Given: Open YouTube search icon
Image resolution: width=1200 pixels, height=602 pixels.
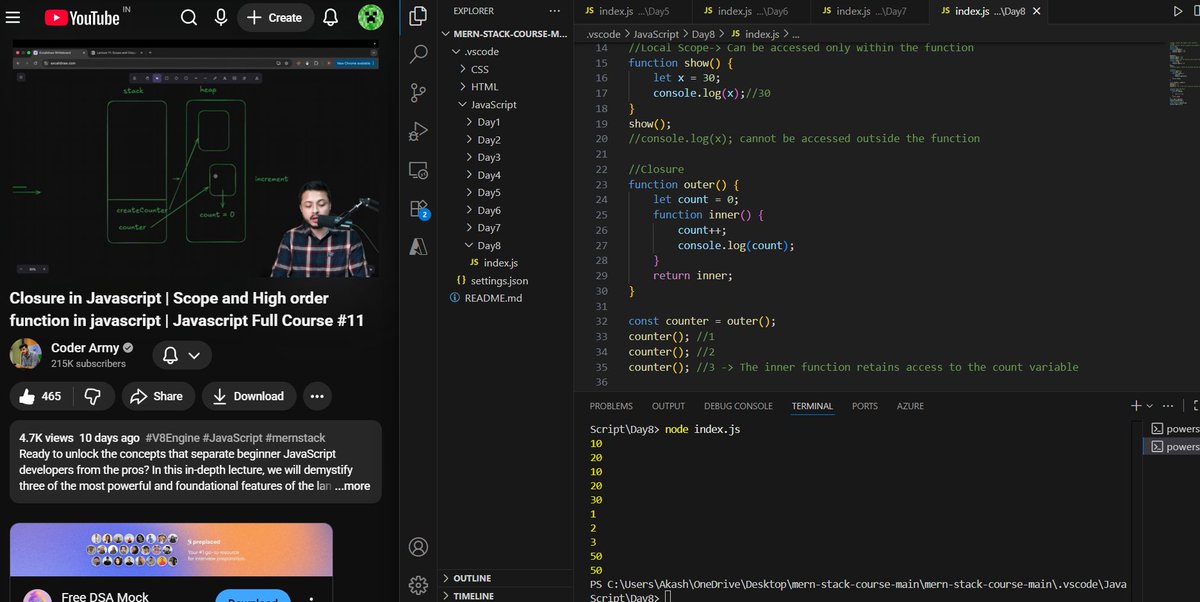Looking at the screenshot, I should click(189, 17).
